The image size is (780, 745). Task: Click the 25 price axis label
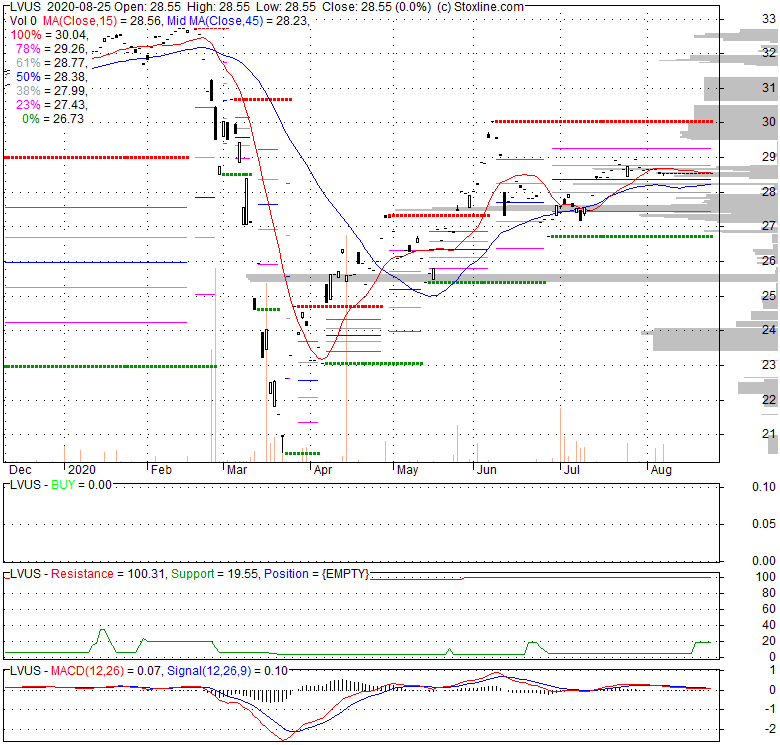tap(769, 296)
